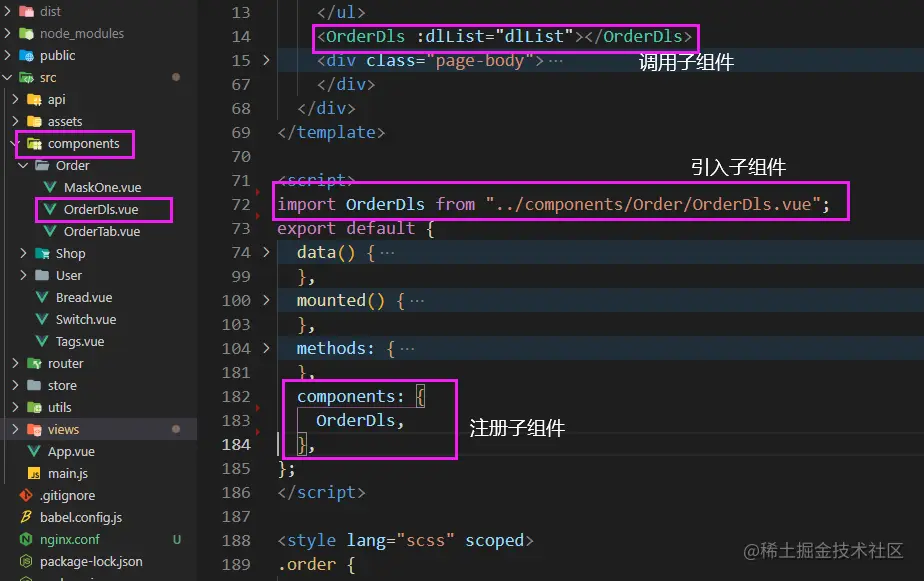Expand the Shop folder chevron
The height and width of the screenshot is (581, 924).
24,253
